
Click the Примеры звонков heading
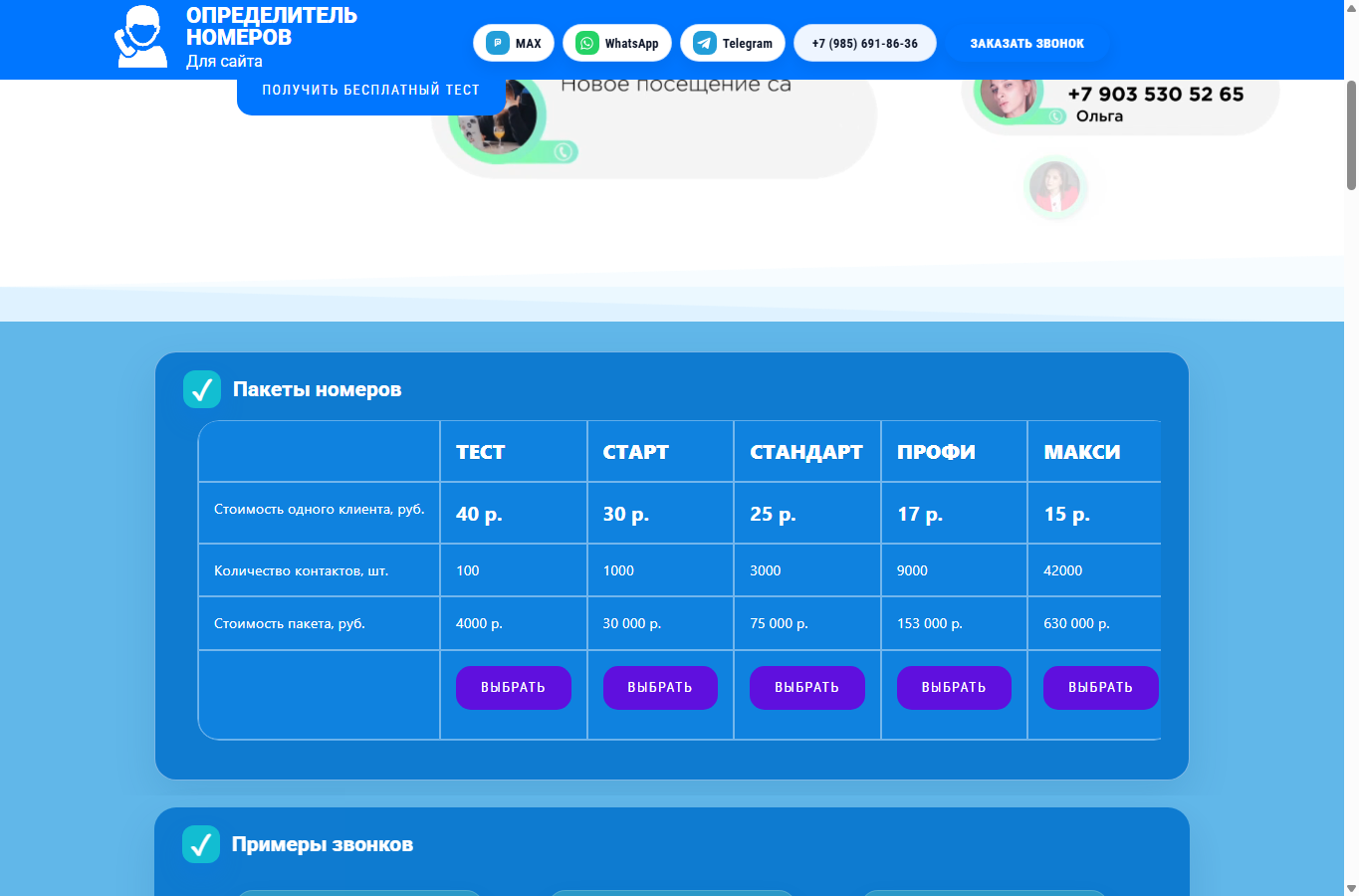323,844
